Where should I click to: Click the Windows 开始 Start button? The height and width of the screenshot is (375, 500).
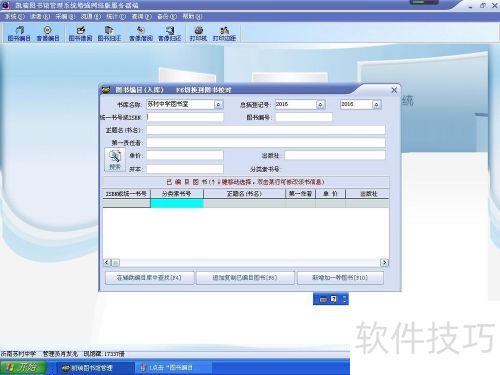click(x=23, y=368)
